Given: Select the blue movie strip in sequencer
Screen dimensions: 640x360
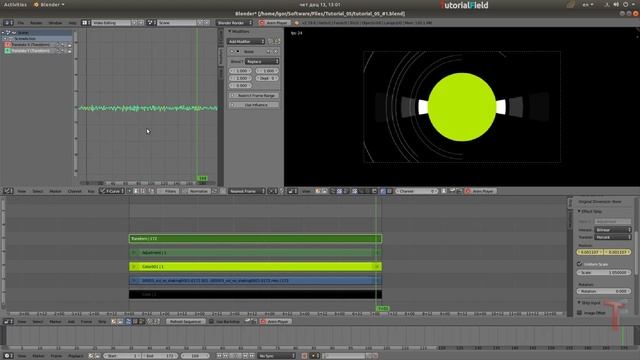Looking at the screenshot, I should click(x=256, y=280).
